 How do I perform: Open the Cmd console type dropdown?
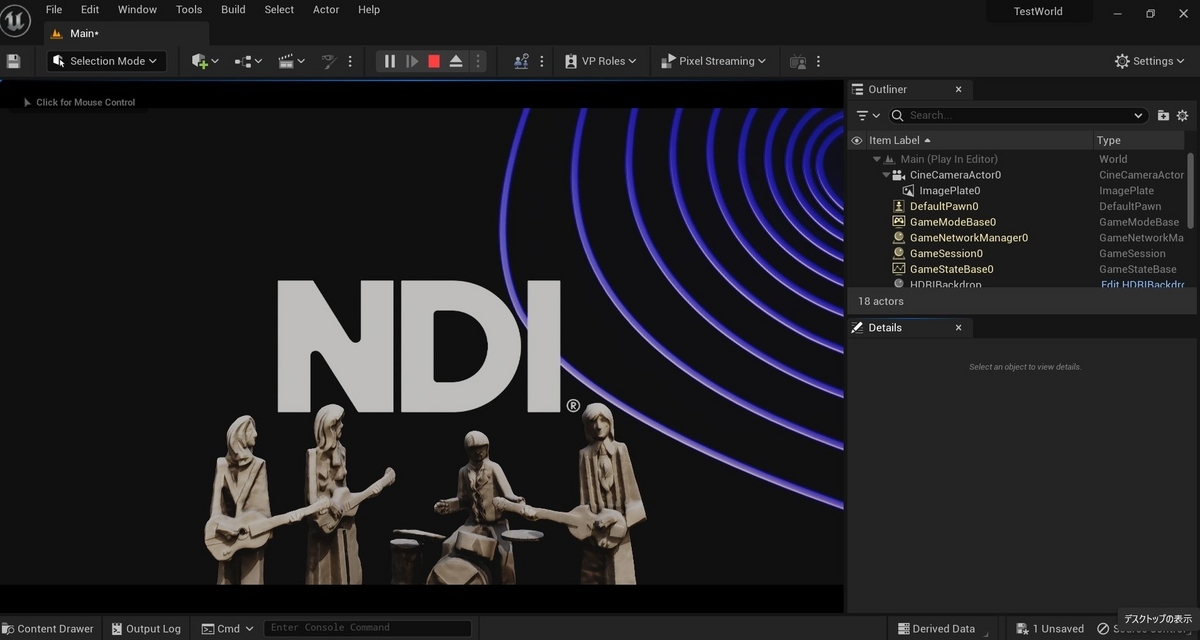click(x=228, y=629)
